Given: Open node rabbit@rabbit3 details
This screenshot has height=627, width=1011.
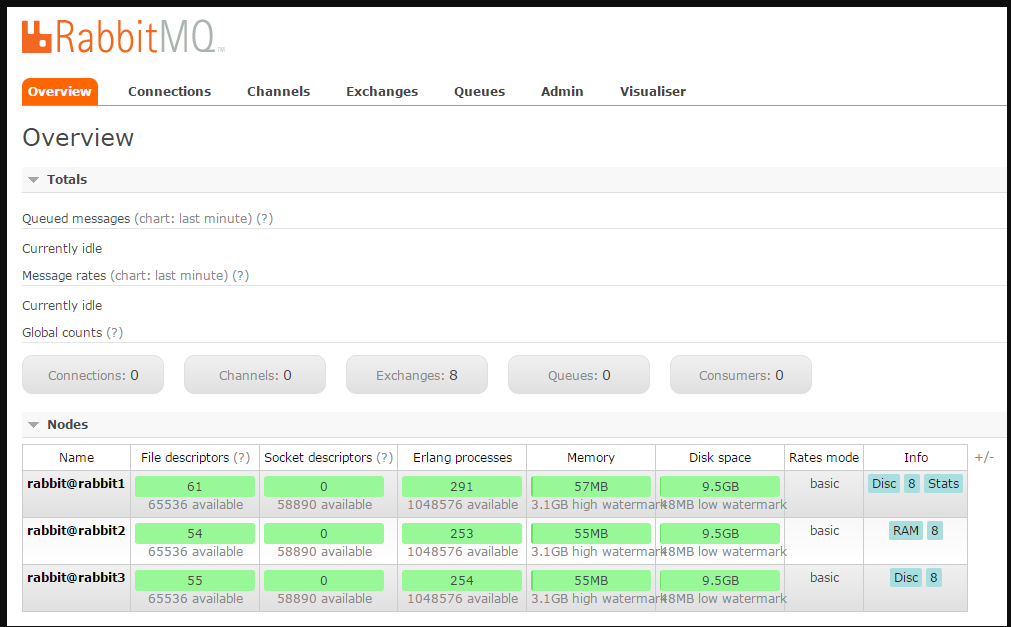Looking at the screenshot, I should coord(76,578).
